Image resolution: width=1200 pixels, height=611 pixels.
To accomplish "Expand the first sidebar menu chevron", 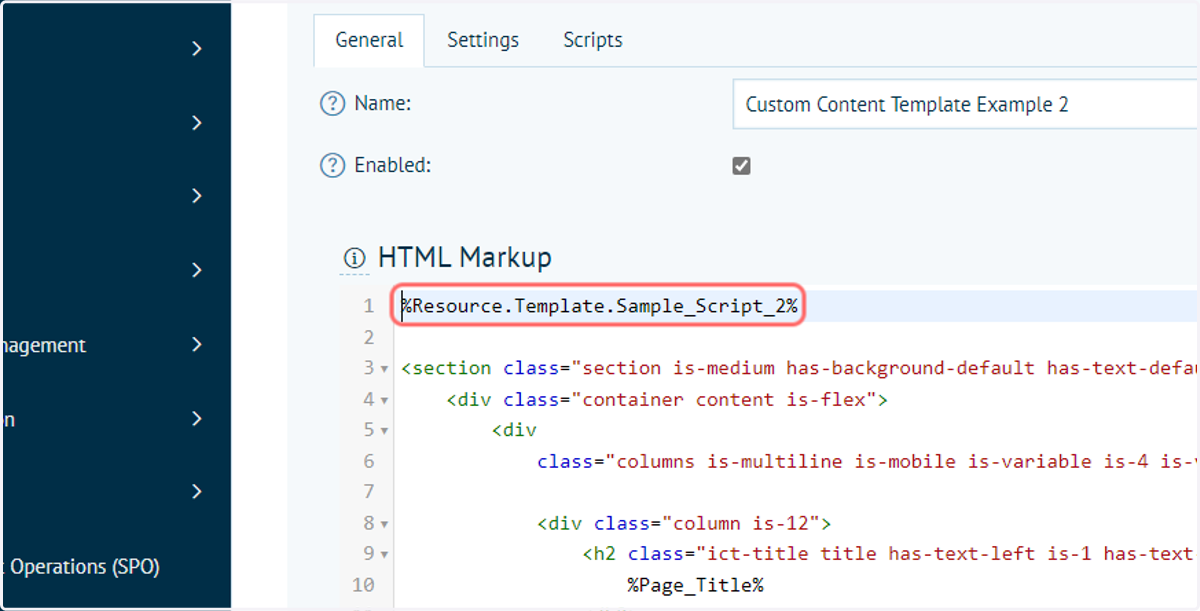I will click(x=197, y=48).
